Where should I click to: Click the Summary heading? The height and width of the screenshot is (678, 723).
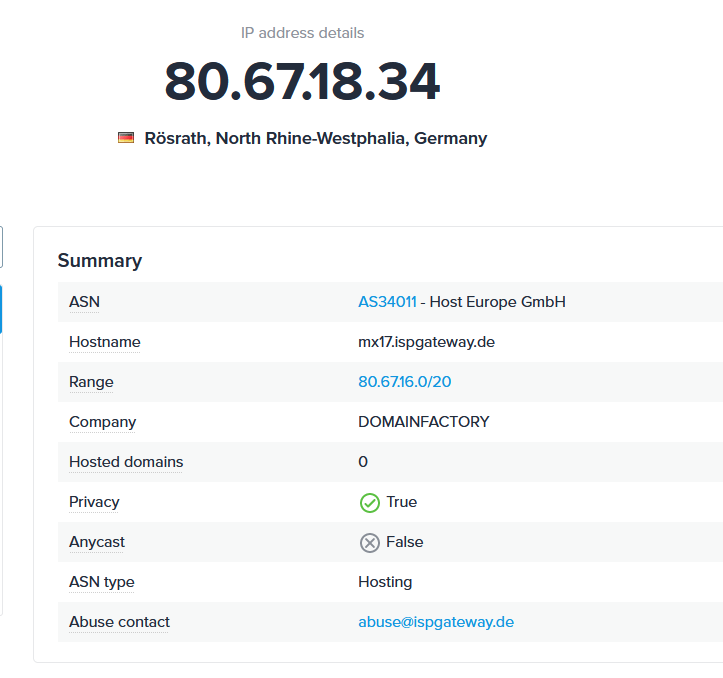(x=100, y=261)
